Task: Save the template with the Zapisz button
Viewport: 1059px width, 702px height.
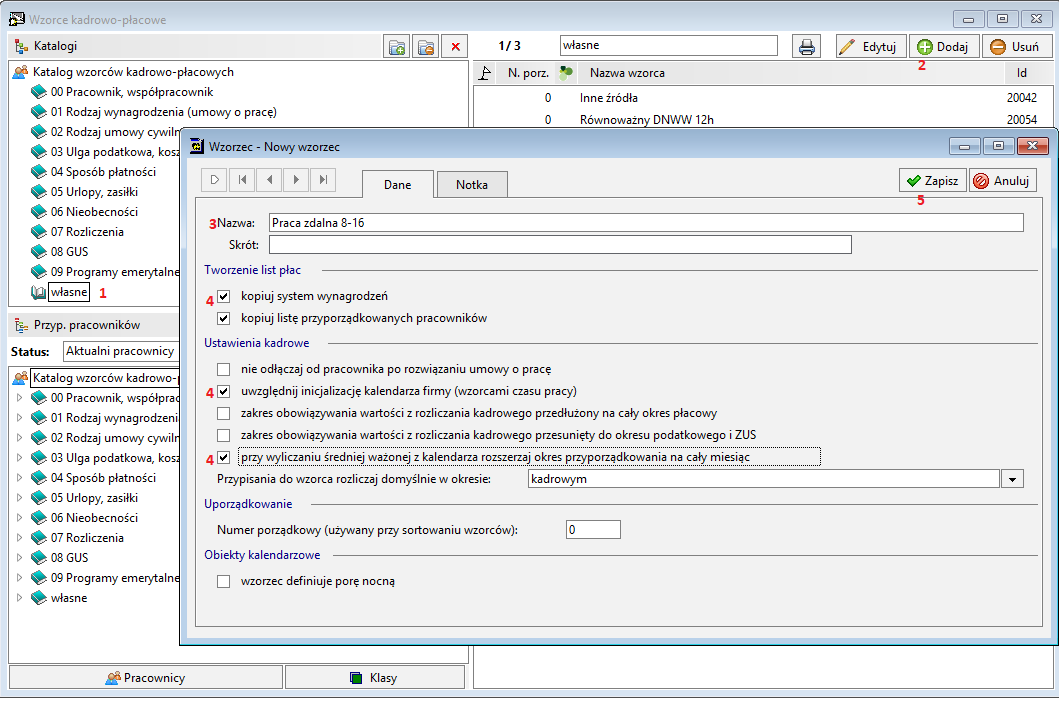Action: (933, 180)
